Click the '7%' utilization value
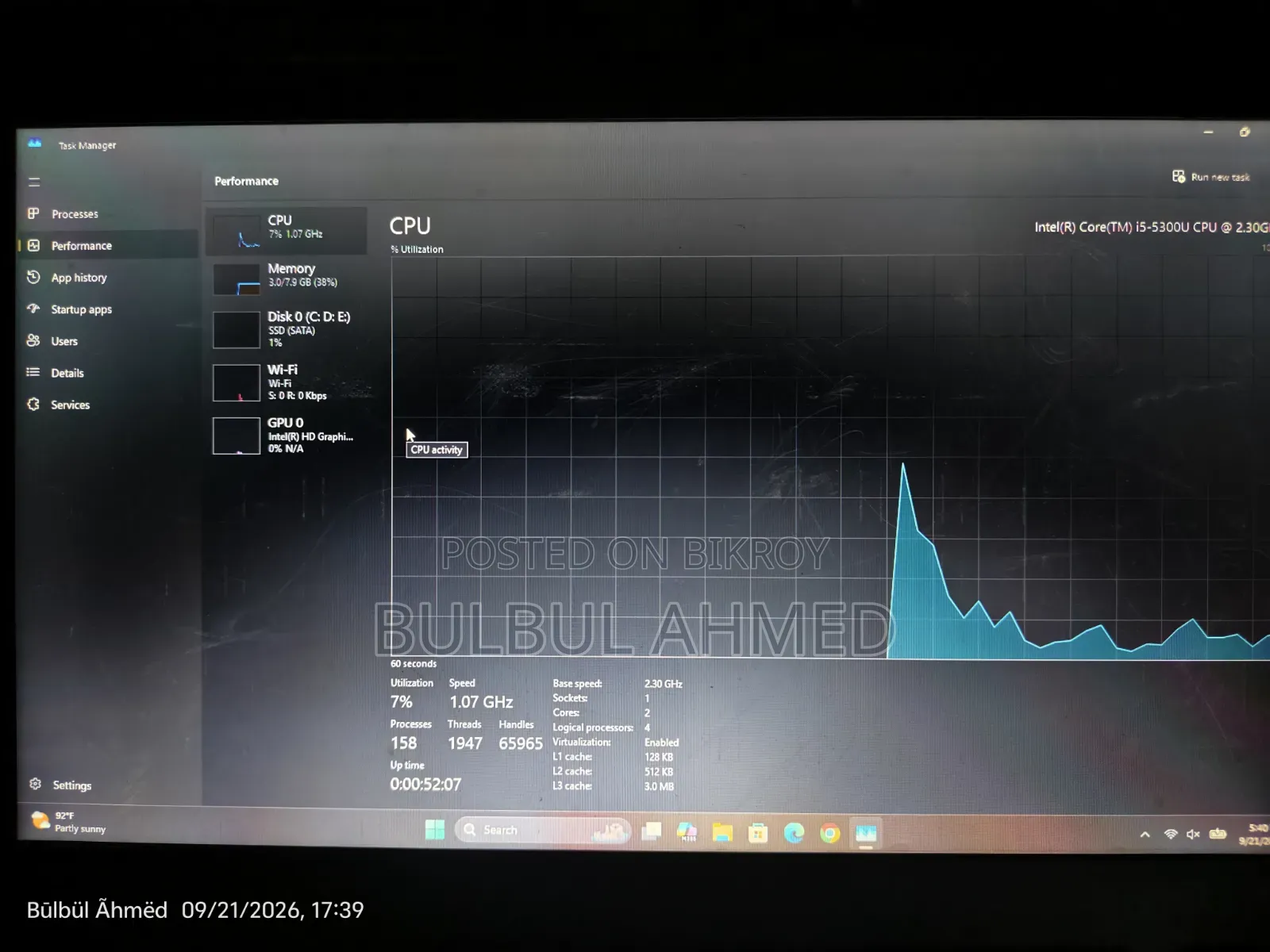The image size is (1270, 952). click(402, 702)
